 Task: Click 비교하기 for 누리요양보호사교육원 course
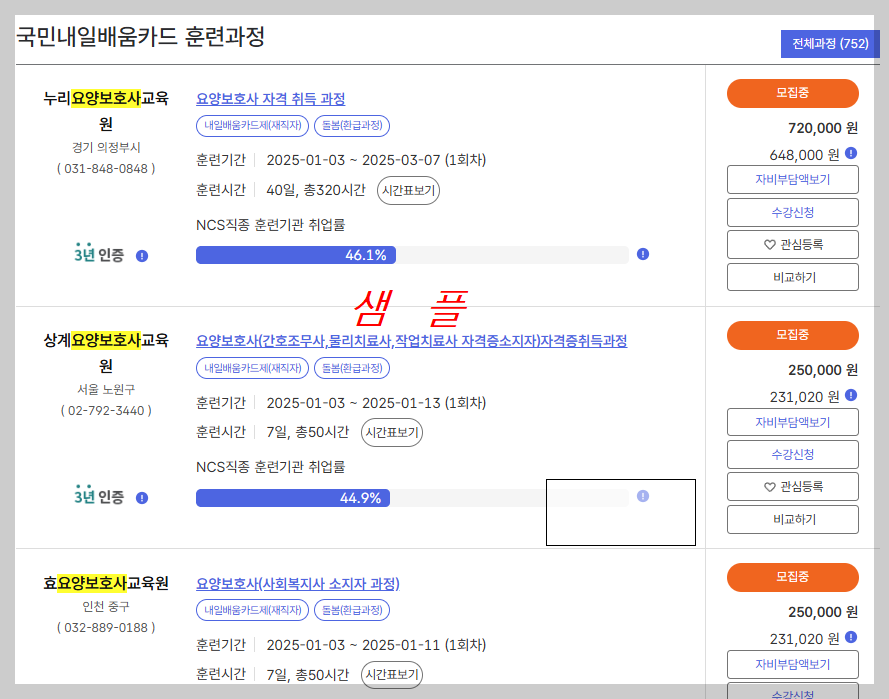point(793,277)
